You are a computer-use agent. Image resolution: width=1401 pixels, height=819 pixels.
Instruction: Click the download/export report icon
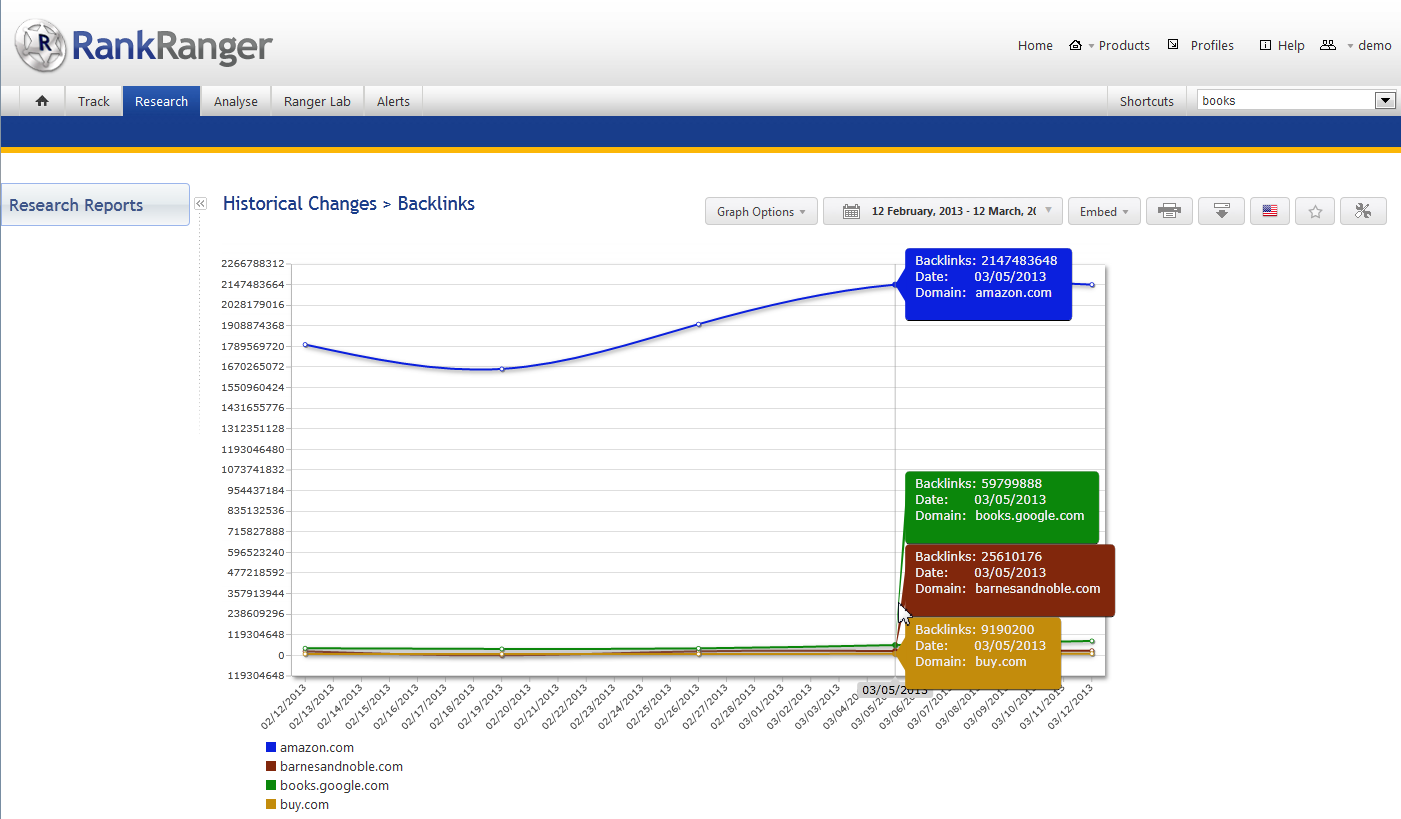[x=1220, y=211]
